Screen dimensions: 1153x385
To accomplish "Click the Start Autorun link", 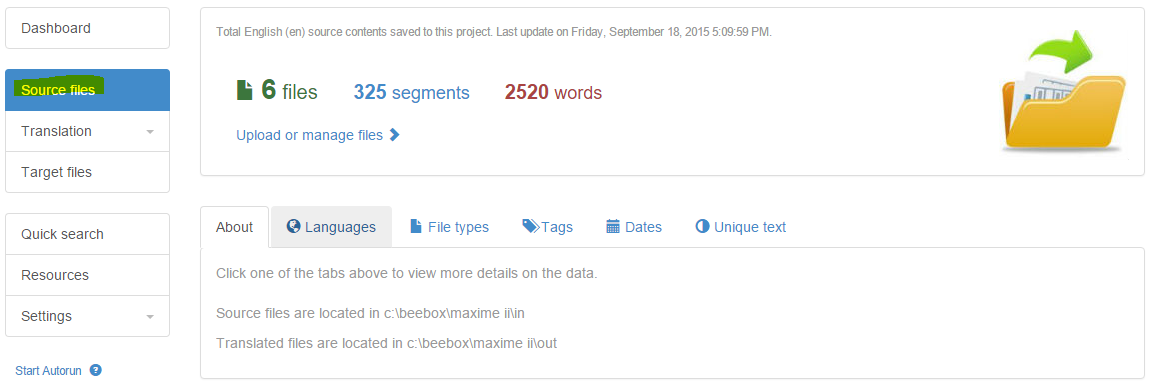I will tap(50, 370).
